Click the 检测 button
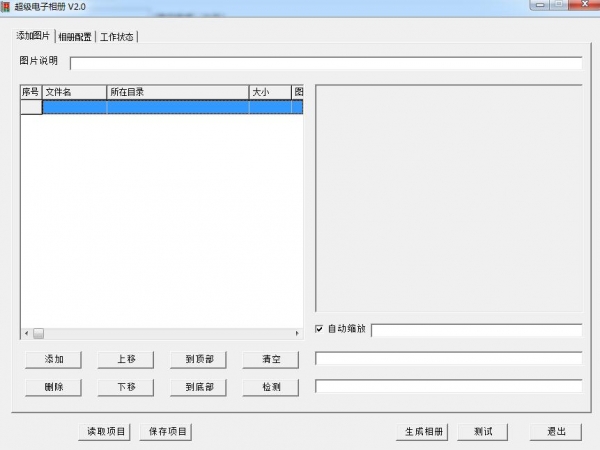 coord(271,387)
